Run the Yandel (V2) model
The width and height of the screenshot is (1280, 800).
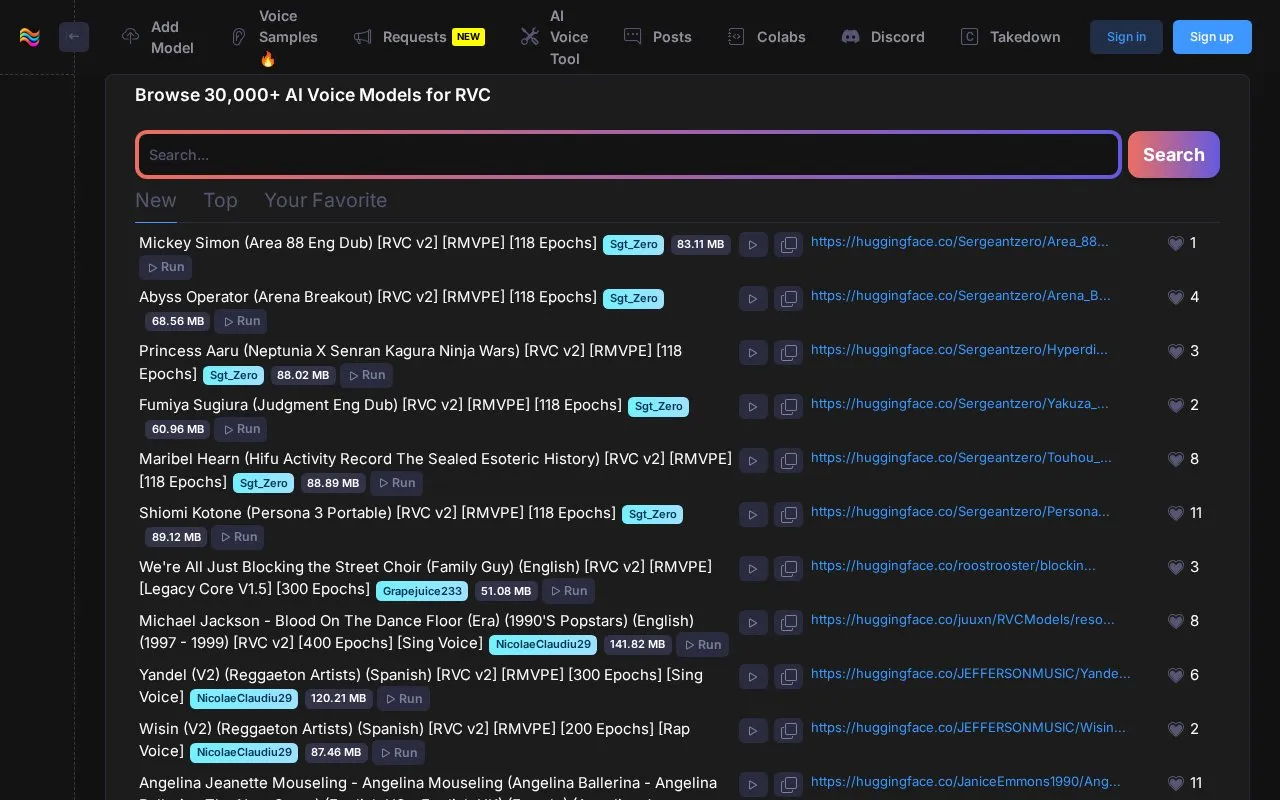pos(404,699)
